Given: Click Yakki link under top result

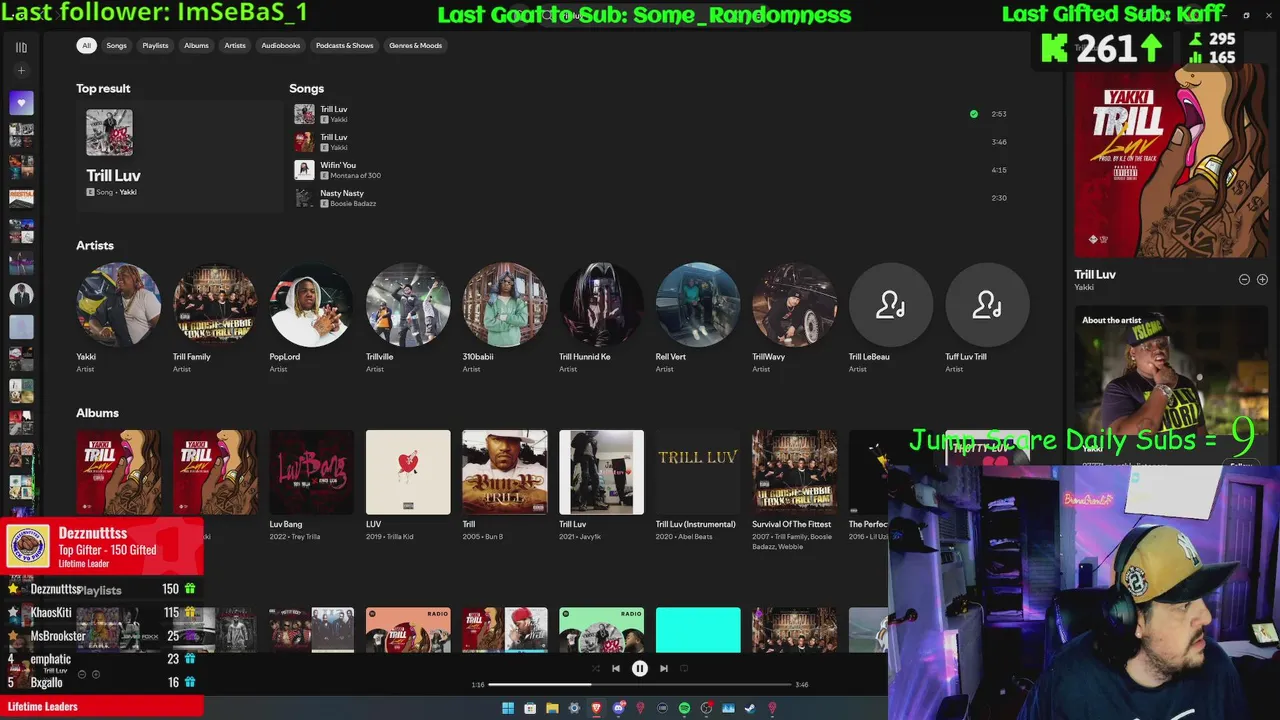Looking at the screenshot, I should pos(128,192).
